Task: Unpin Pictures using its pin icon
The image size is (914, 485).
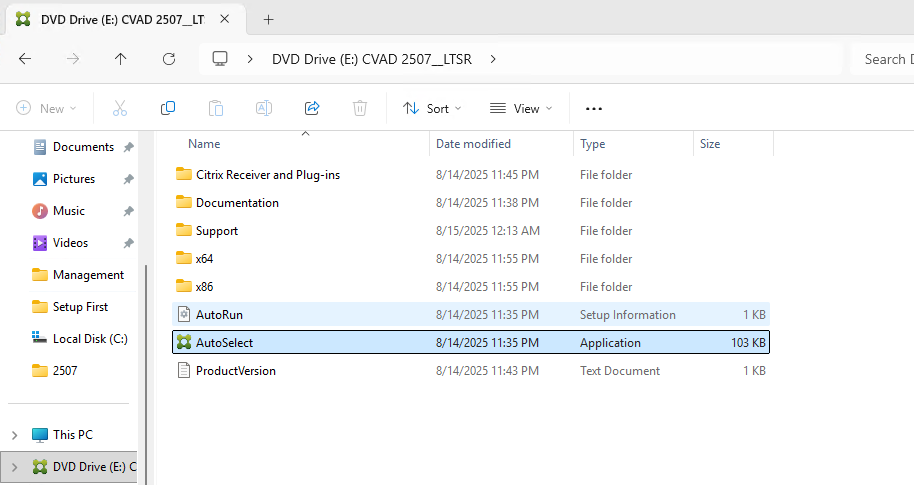Action: tap(129, 179)
